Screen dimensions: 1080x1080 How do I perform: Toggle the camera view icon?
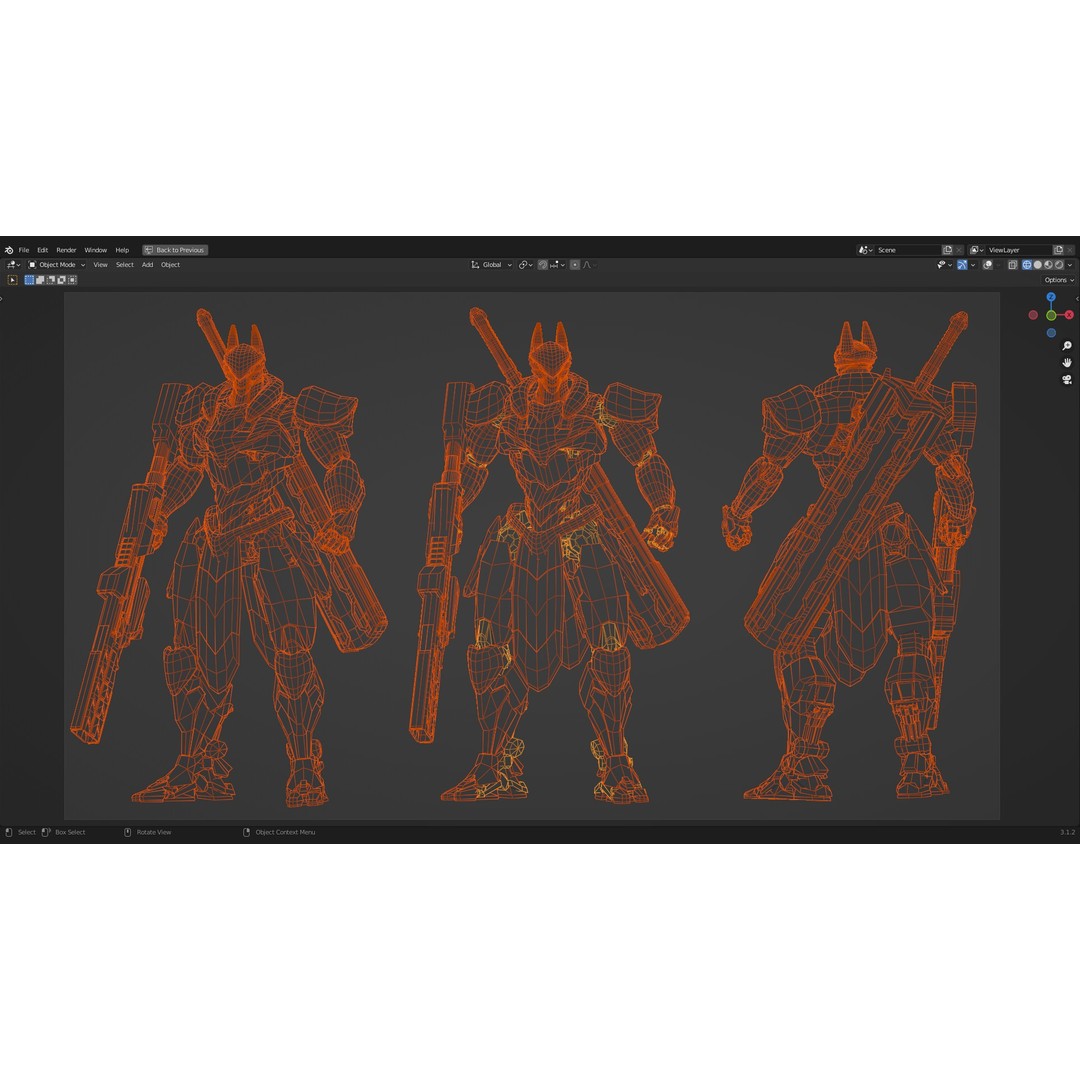pyautogui.click(x=1067, y=380)
